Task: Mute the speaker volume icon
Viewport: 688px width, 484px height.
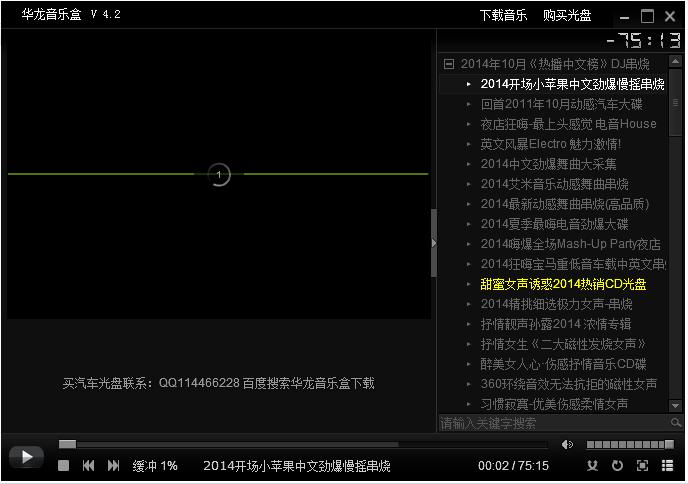Action: [x=567, y=445]
